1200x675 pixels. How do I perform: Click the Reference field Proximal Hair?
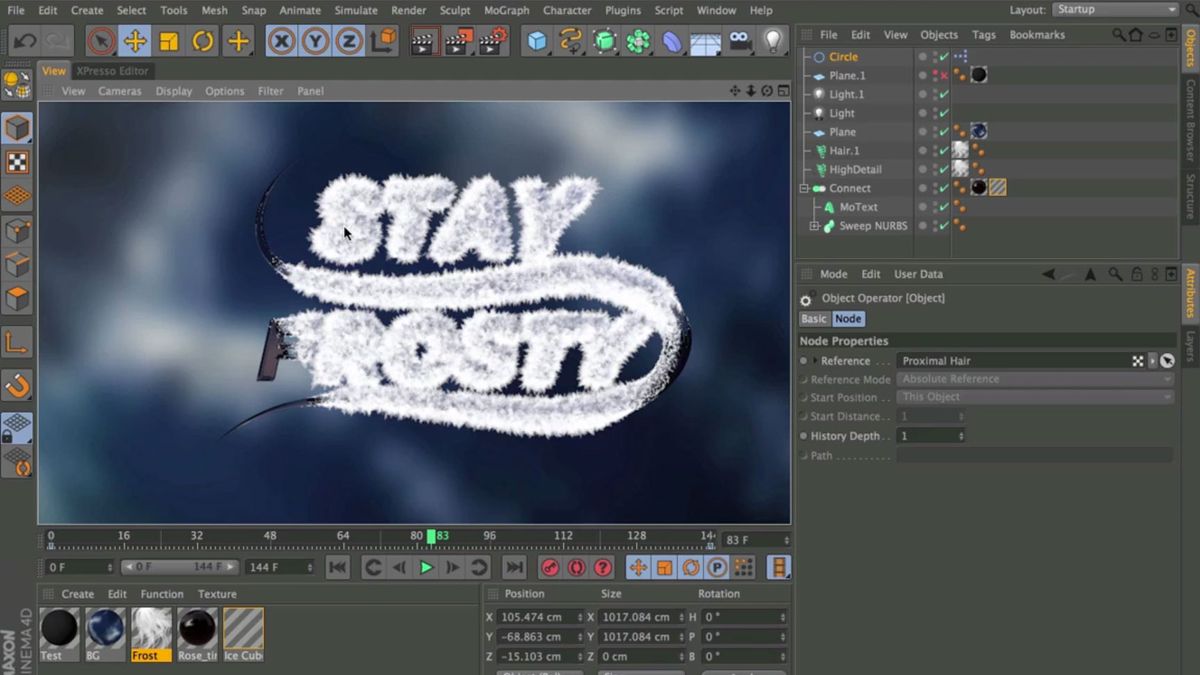[1013, 361]
